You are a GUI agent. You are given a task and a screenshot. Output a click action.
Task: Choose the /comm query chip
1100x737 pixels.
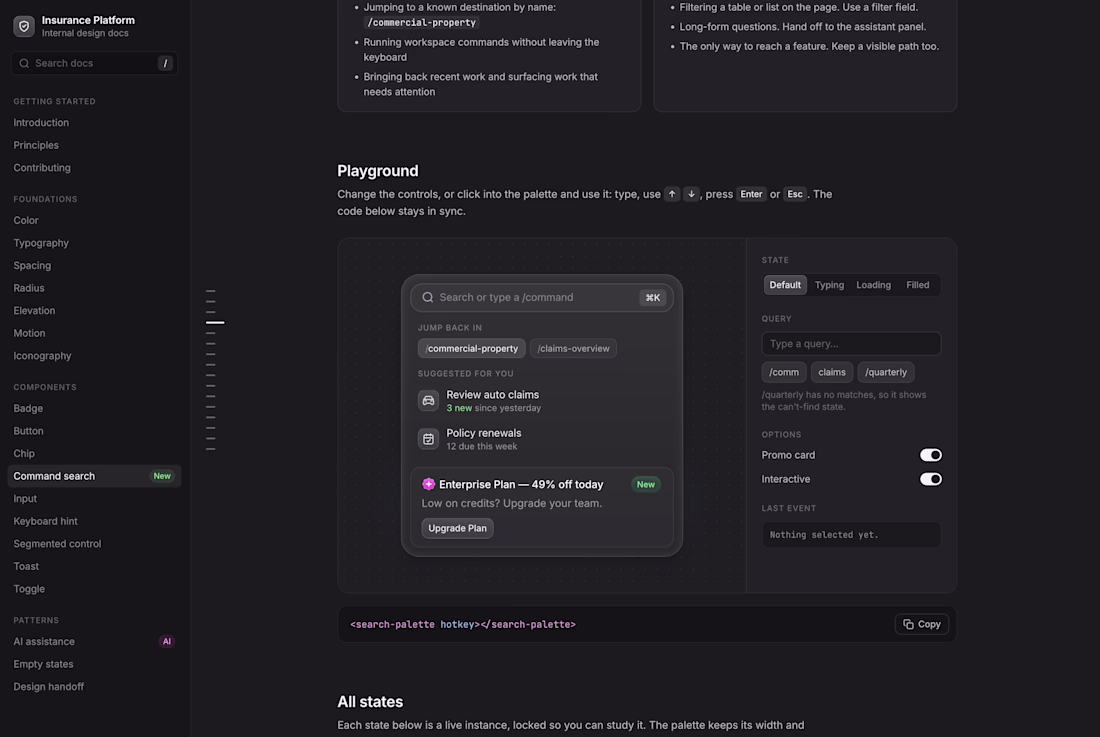[784, 372]
